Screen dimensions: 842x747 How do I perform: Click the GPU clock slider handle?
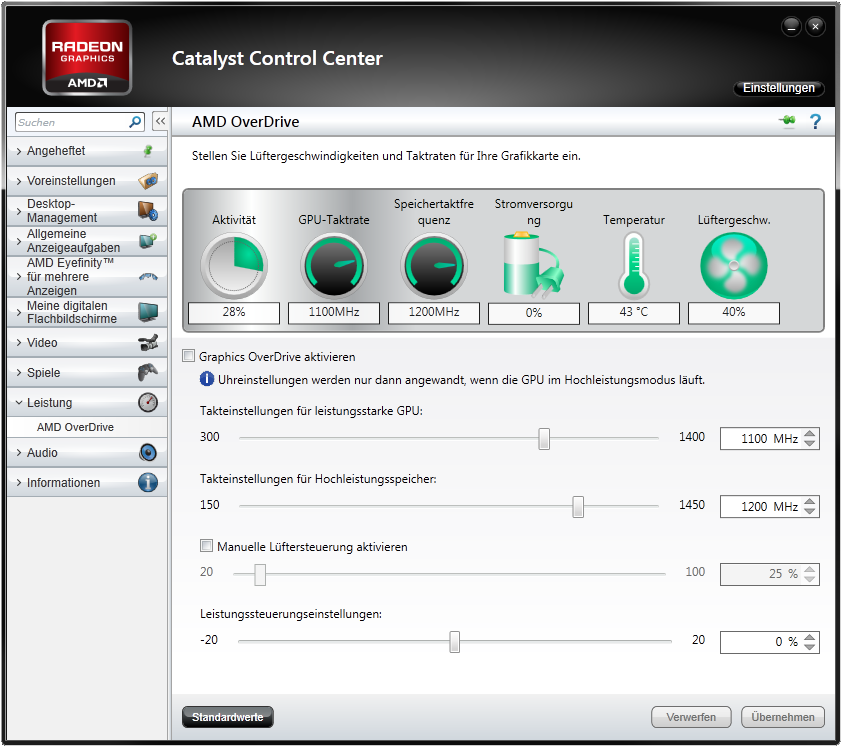[544, 439]
